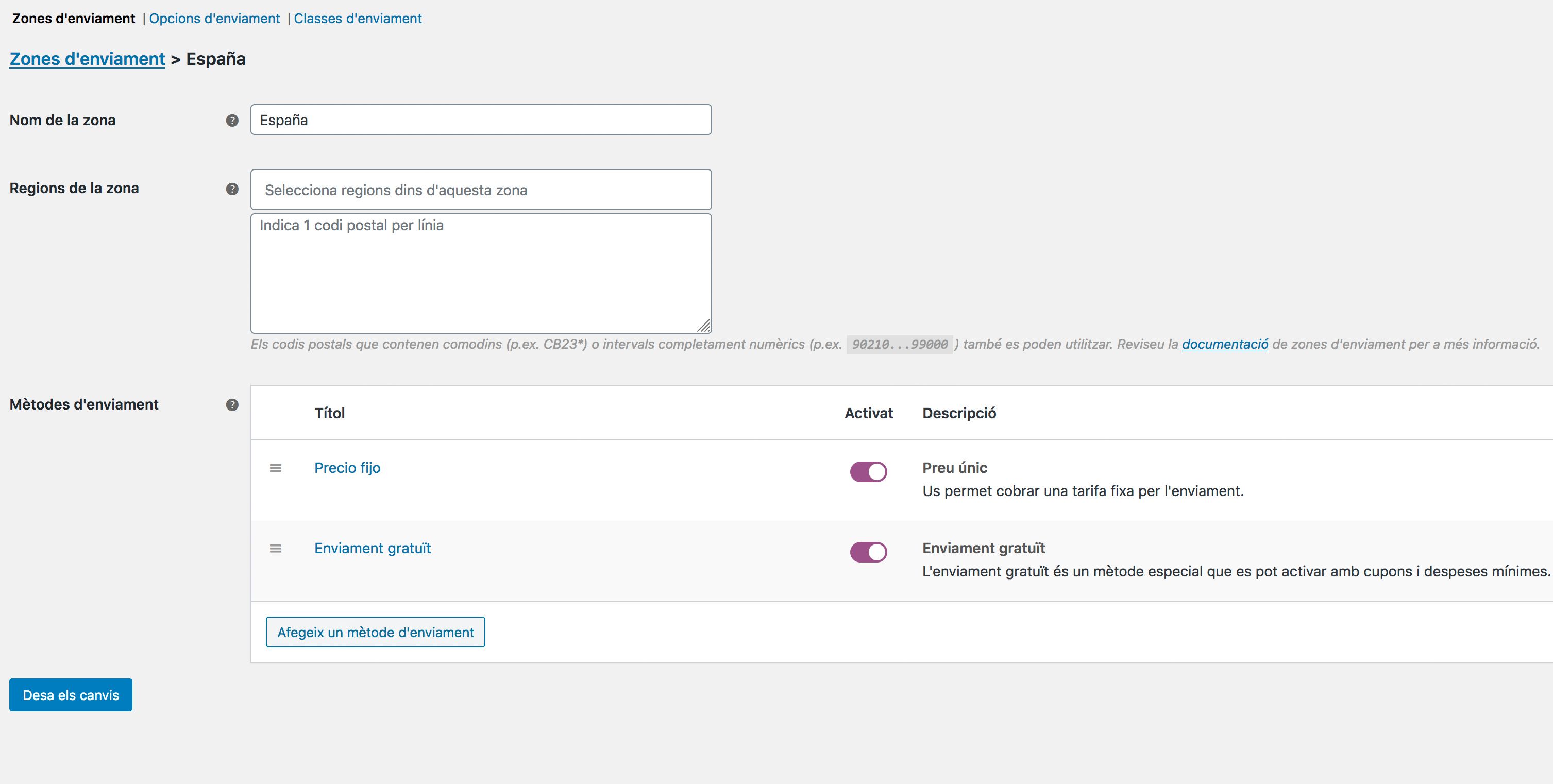Disable the Enviament gratuït shipping method toggle
The height and width of the screenshot is (784, 1553).
point(868,552)
